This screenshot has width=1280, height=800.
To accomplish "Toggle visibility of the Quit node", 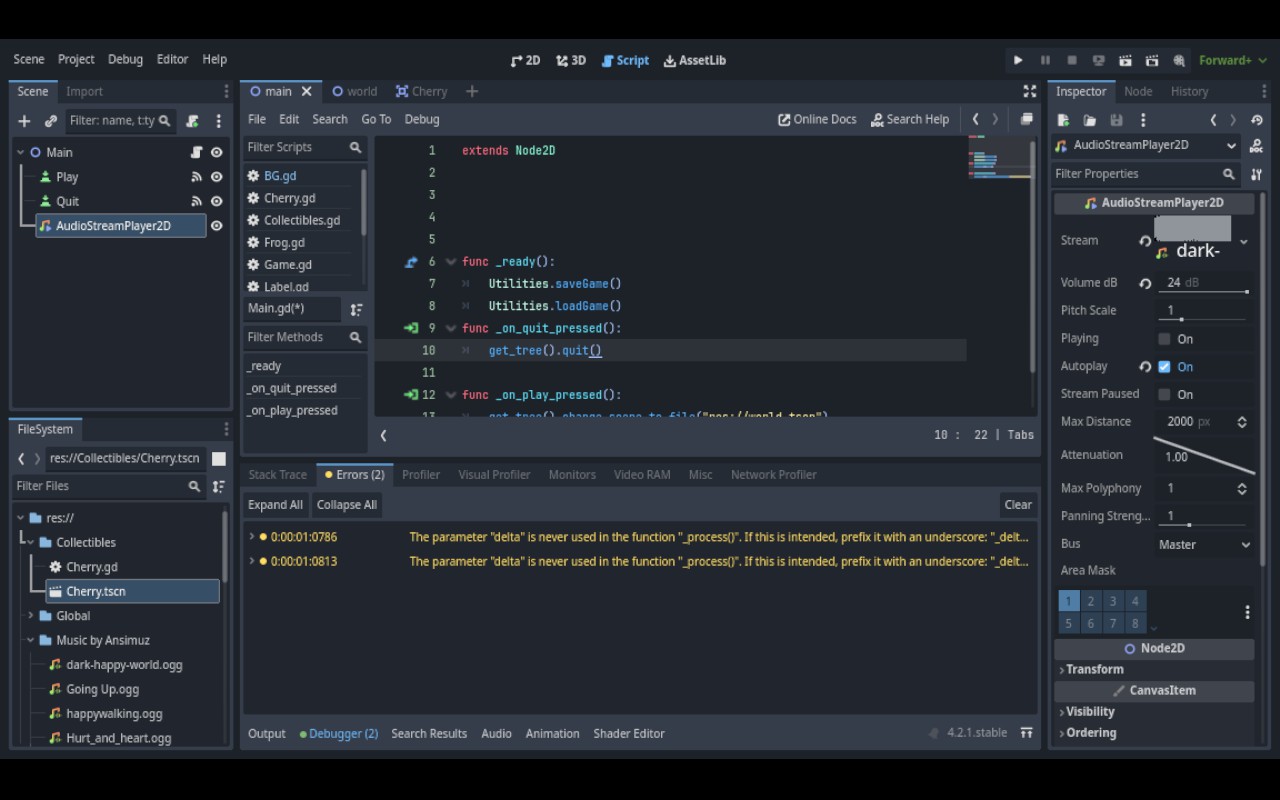I will click(x=216, y=201).
